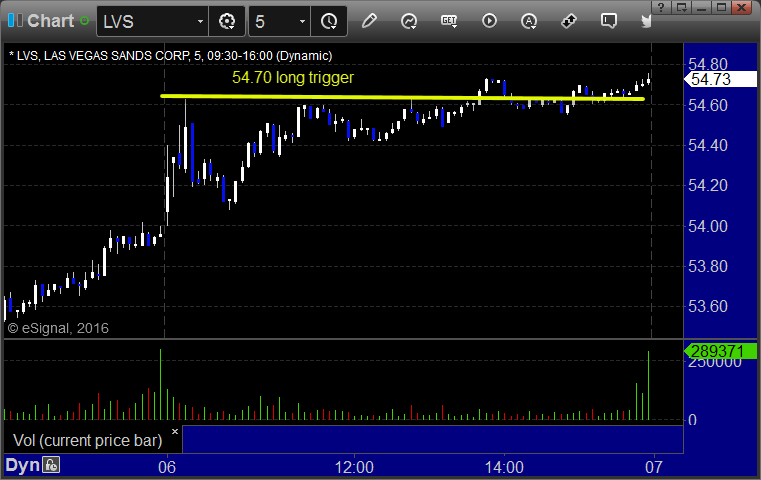Click the green status circle next to Chart
This screenshot has width=761, height=480.
[84, 21]
